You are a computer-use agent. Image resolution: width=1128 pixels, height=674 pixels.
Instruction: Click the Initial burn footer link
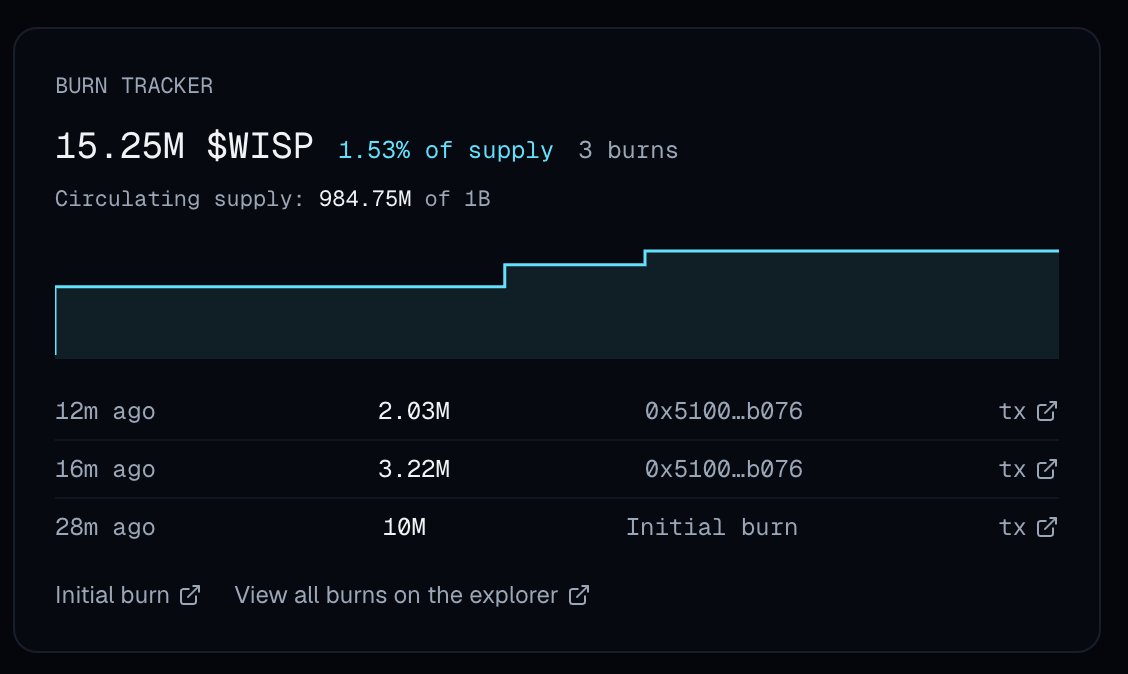pyautogui.click(x=127, y=596)
